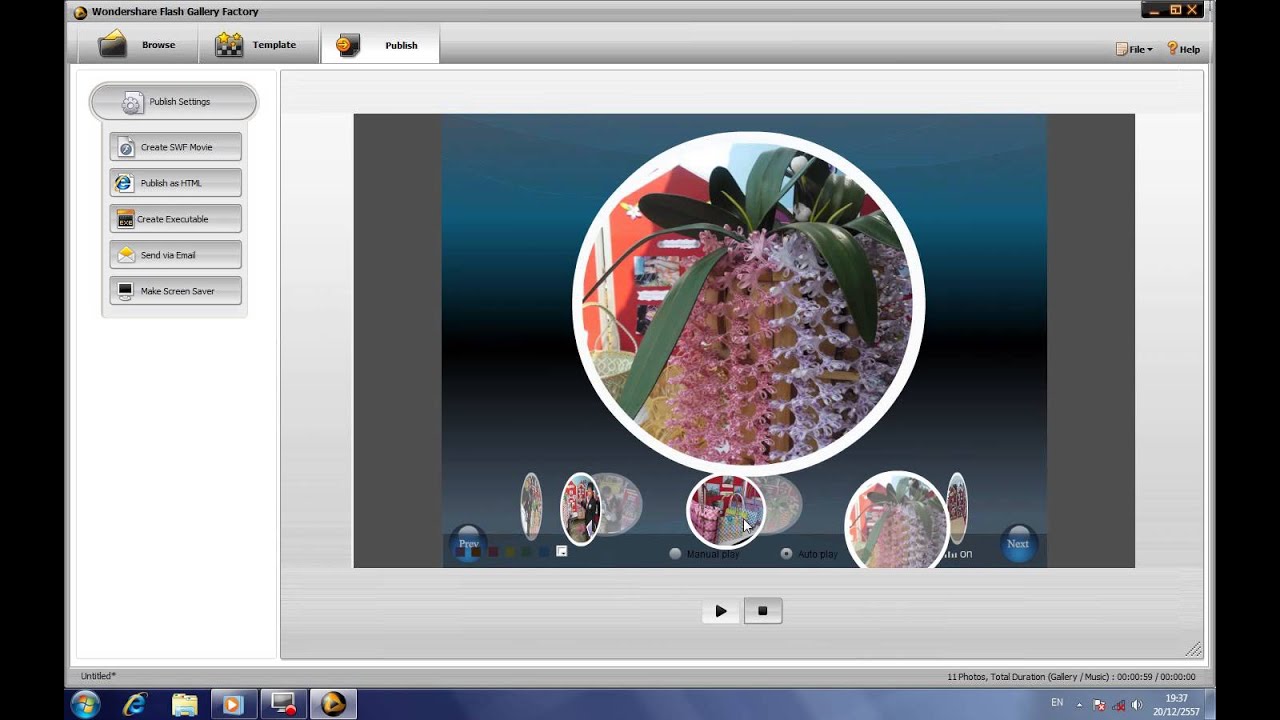This screenshot has height=720, width=1280.
Task: Click Create SWF Movie button
Action: click(176, 147)
